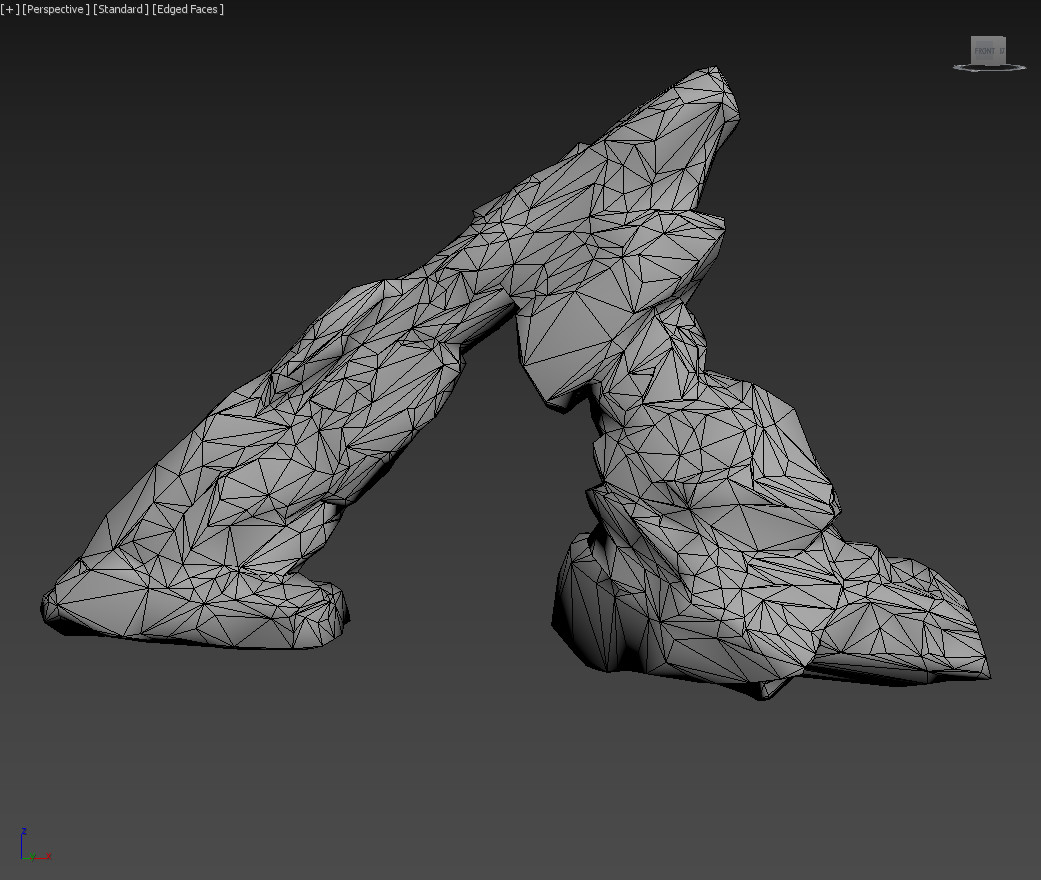Click the Z axis label of the world axis gizmo

[24, 831]
